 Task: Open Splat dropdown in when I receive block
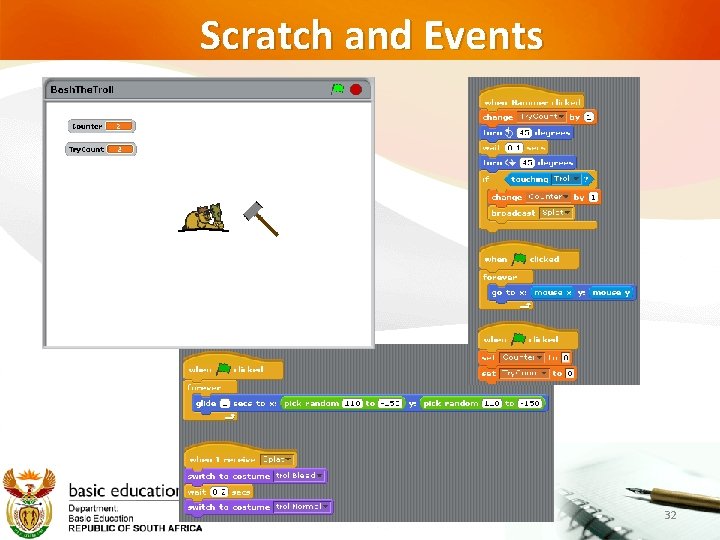click(x=276, y=459)
